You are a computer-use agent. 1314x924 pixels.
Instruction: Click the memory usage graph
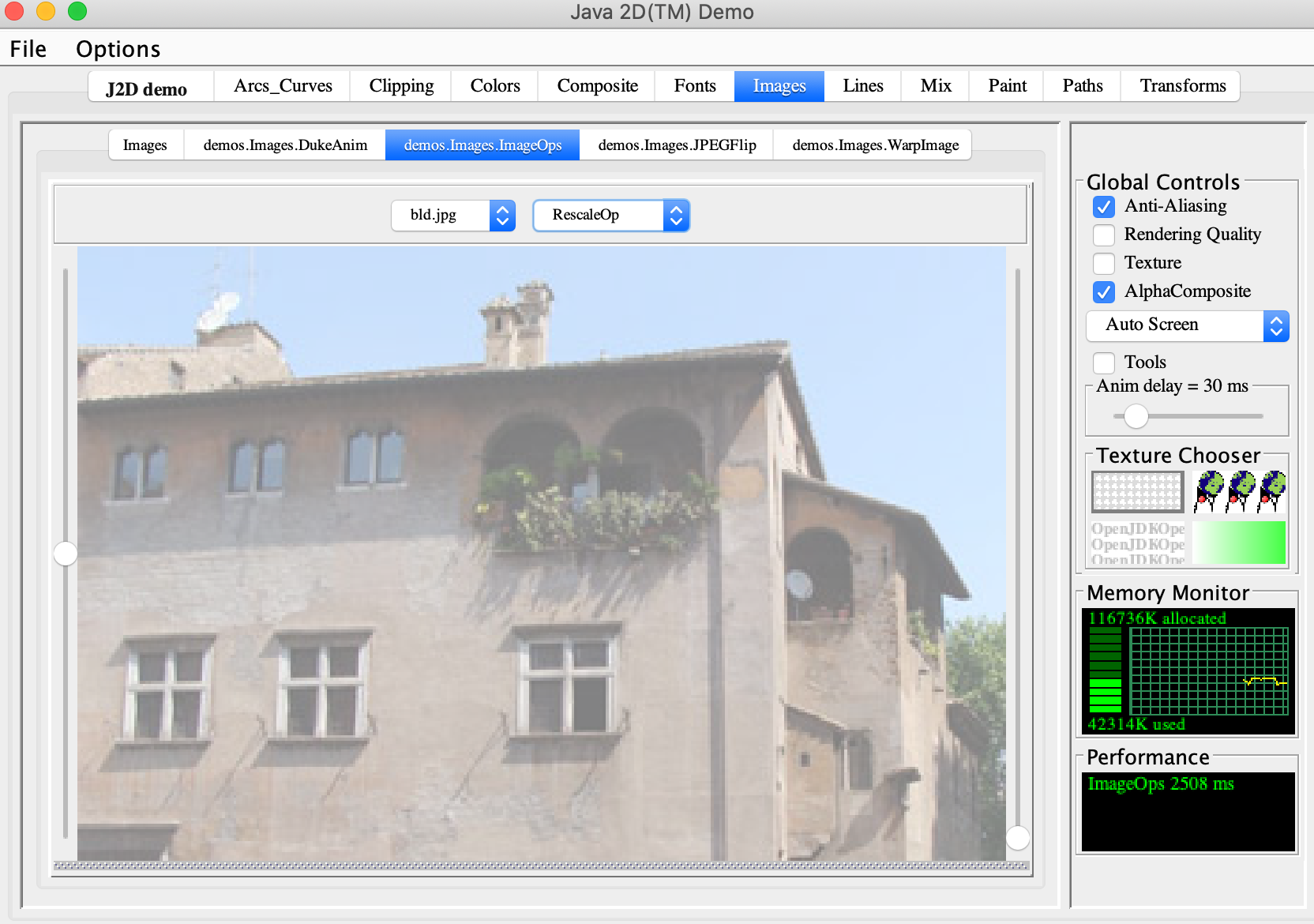(1208, 670)
